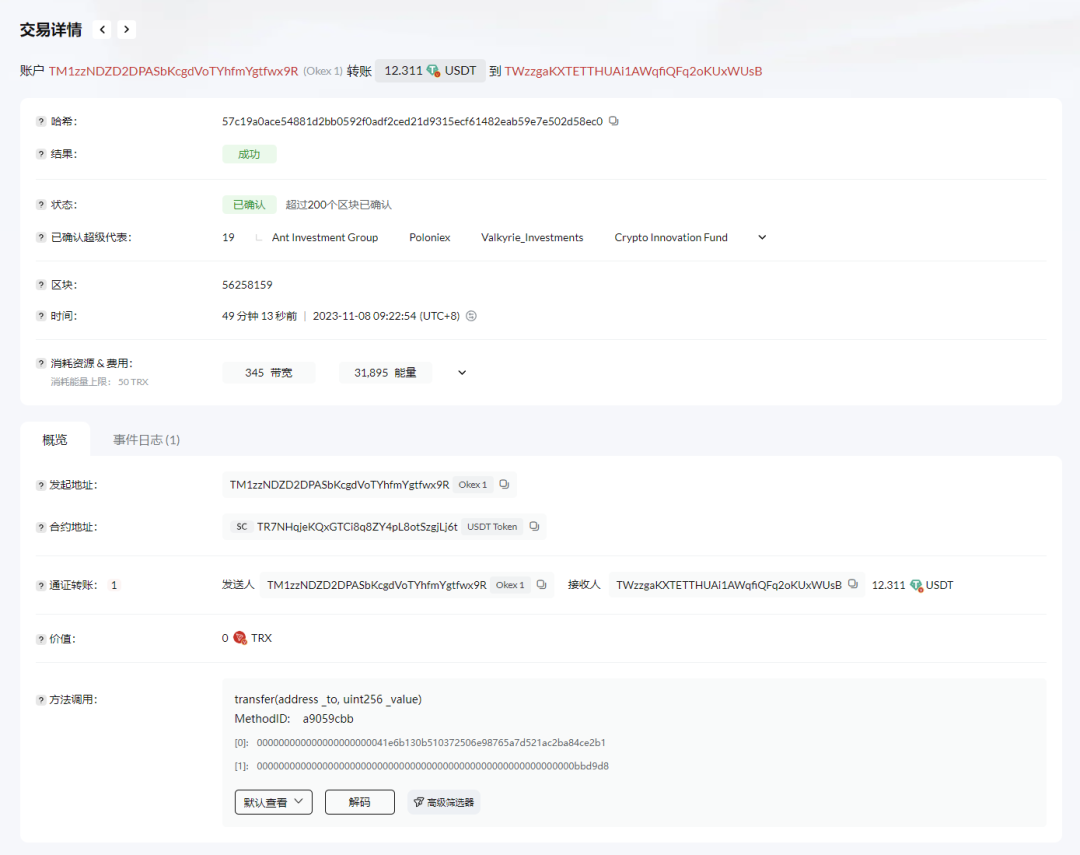Open the 默认查看 dropdown

tap(273, 802)
